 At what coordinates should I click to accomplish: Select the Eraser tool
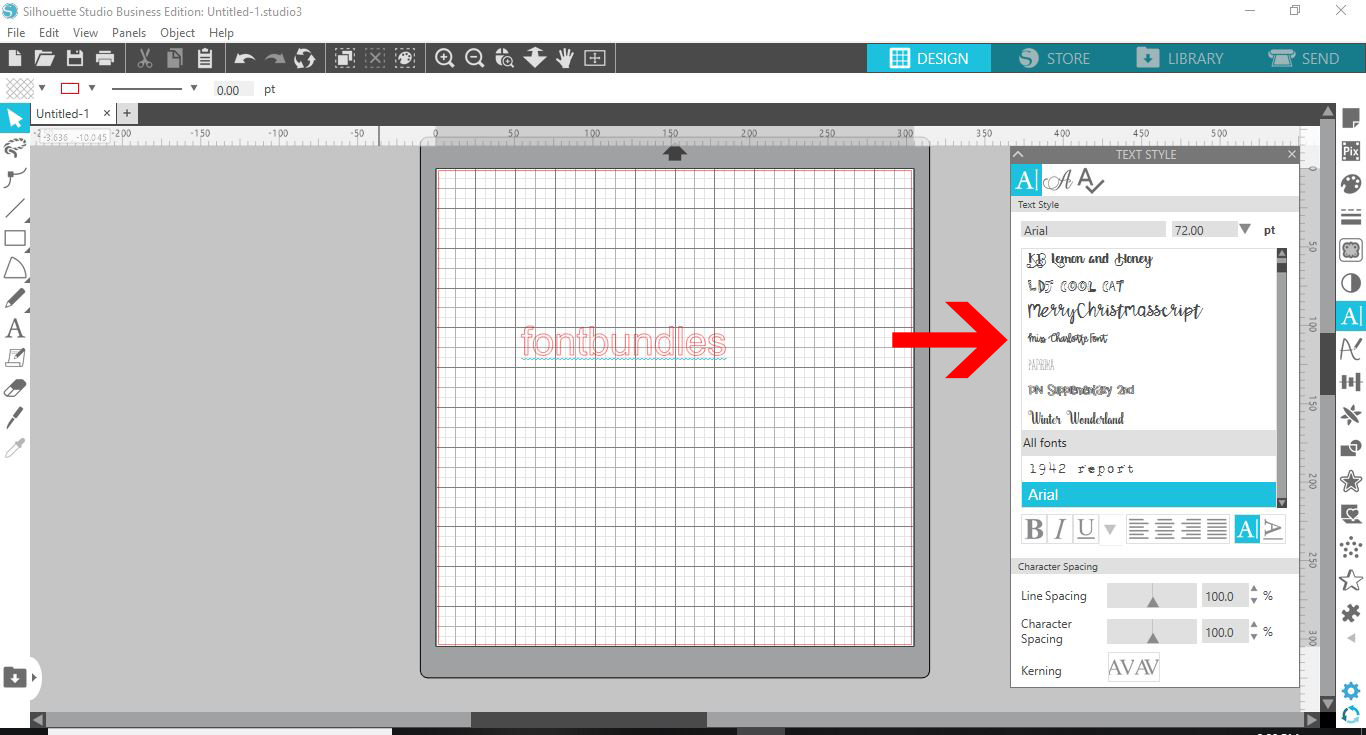point(15,388)
